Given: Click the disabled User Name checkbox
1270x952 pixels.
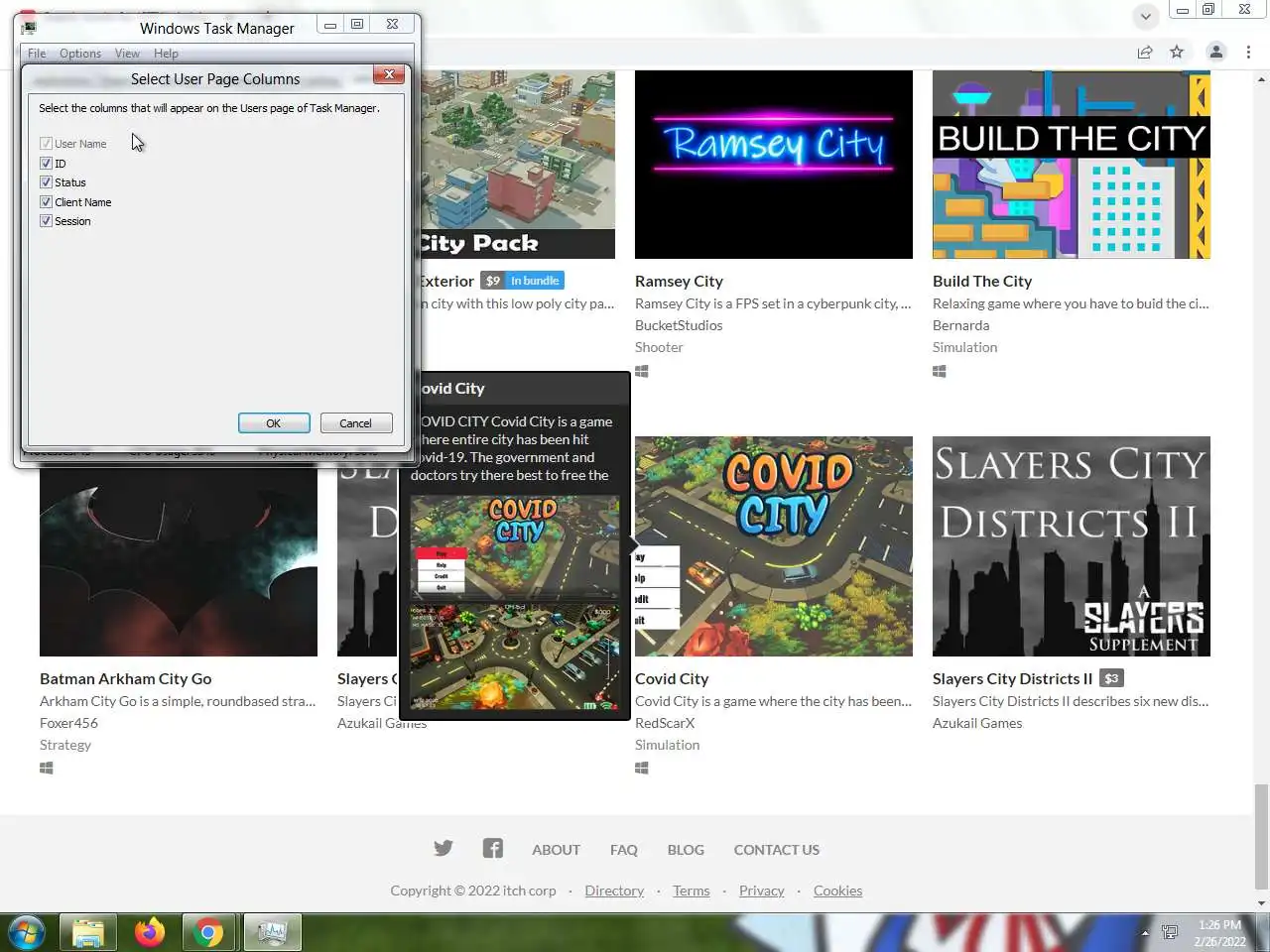Looking at the screenshot, I should [x=46, y=144].
